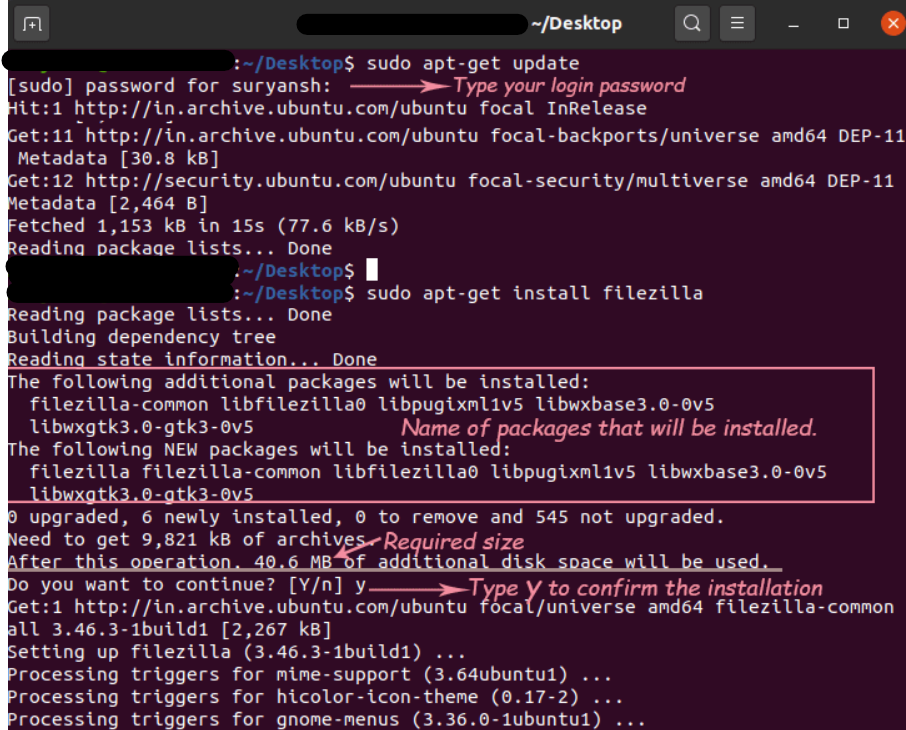The height and width of the screenshot is (730, 906).
Task: Click the 'Metadata [30.8 kB]' text
Action: tap(118, 158)
